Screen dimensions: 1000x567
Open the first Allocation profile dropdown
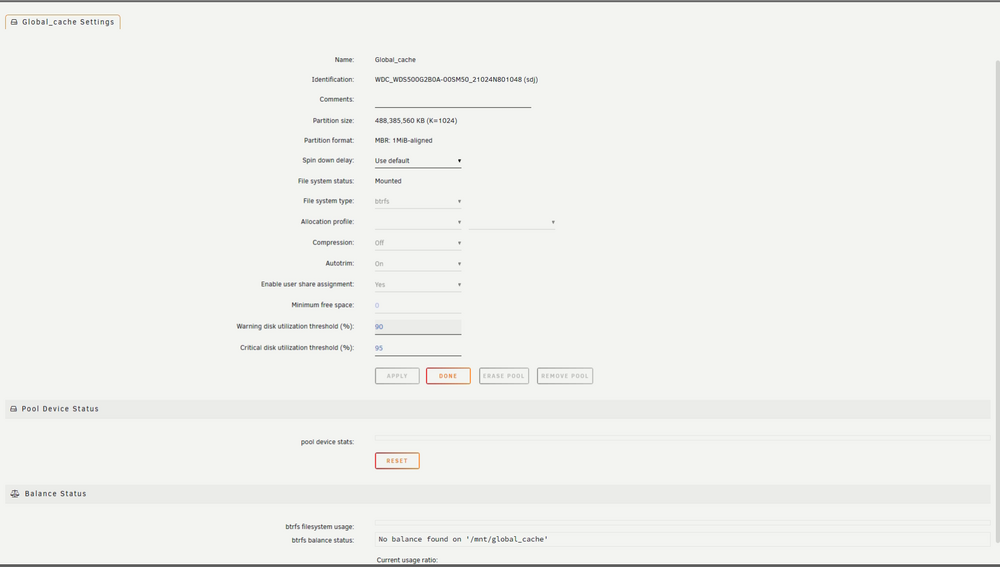[x=418, y=222]
